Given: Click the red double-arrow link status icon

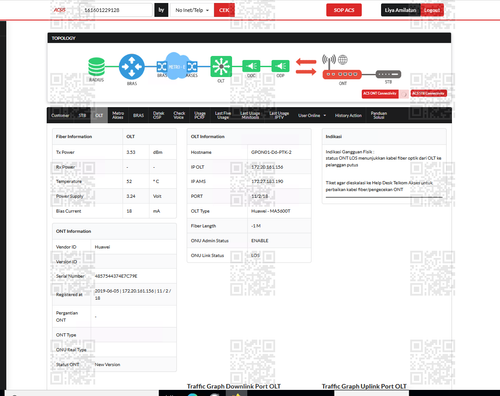Looking at the screenshot, I should 306,67.
